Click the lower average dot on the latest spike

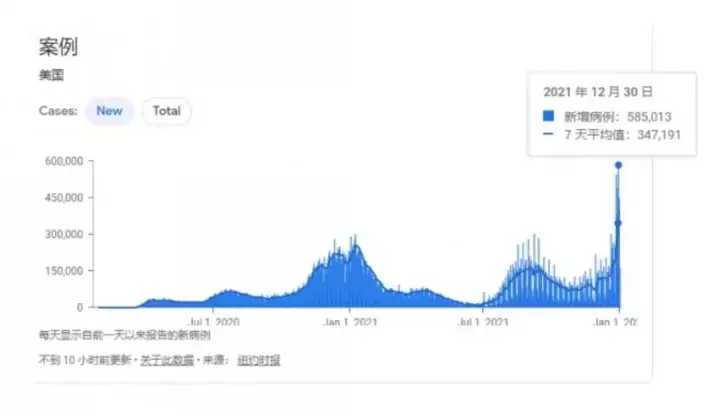point(618,223)
